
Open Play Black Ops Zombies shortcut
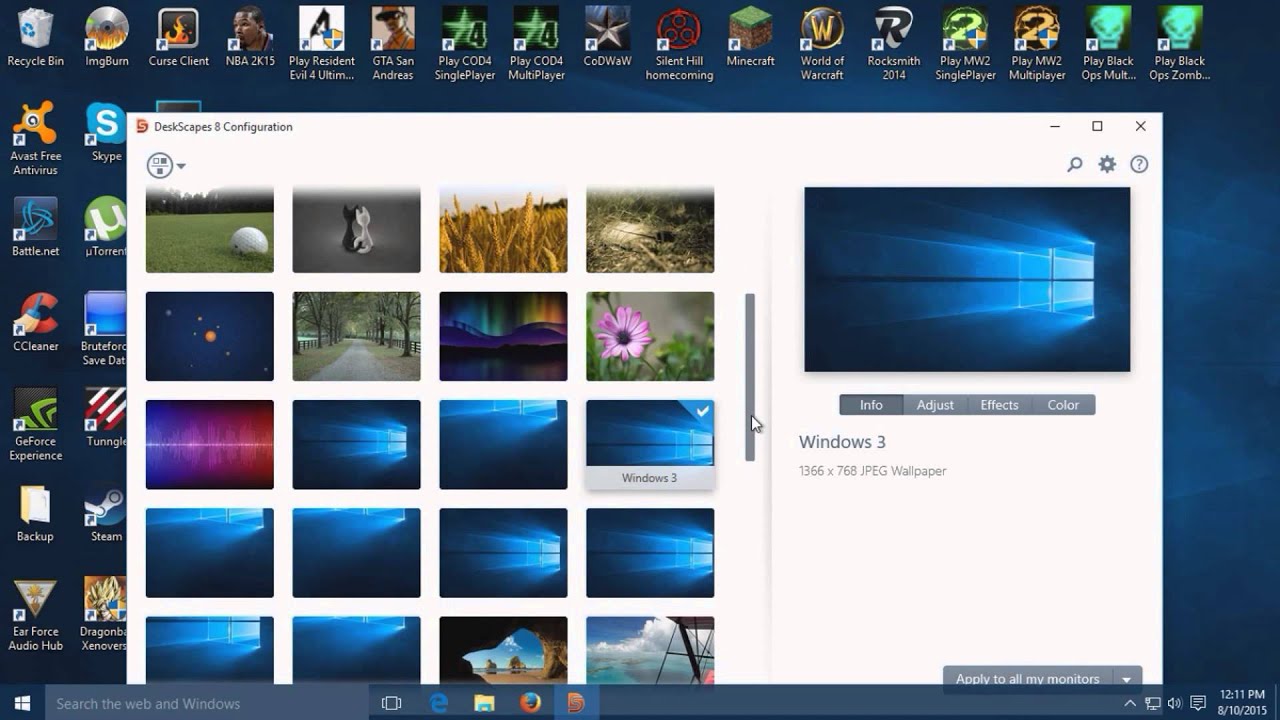[x=1180, y=44]
